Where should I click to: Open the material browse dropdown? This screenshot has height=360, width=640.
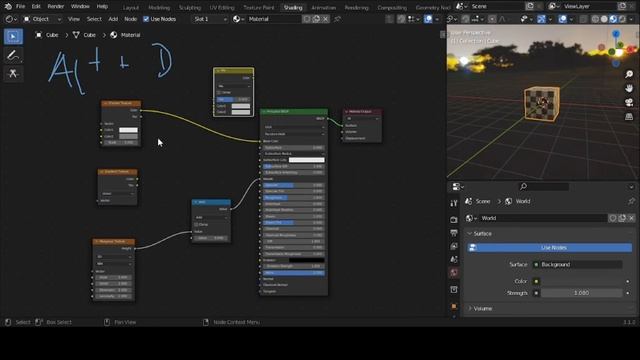click(x=238, y=19)
